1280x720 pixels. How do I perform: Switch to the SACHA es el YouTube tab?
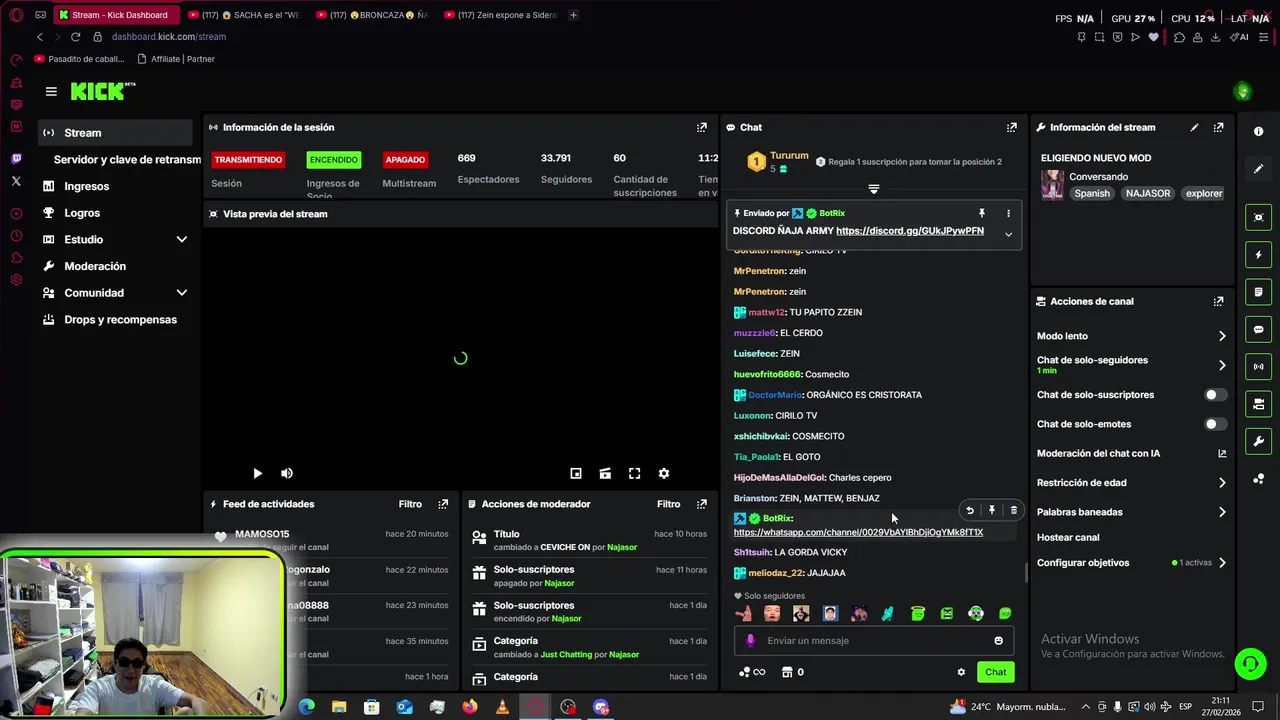pyautogui.click(x=244, y=15)
